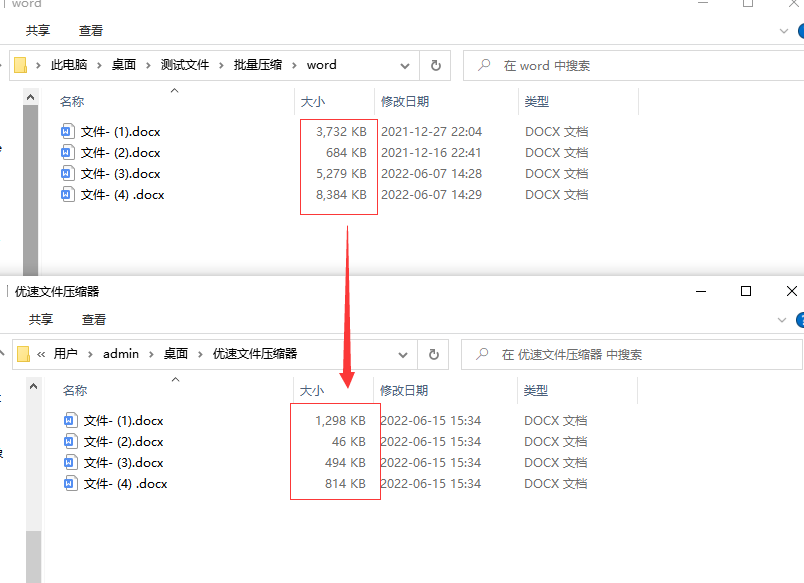Click the docx icon of 文件- (2).docx in 优速文件压缩器 window
804x583 pixels.
coord(70,441)
